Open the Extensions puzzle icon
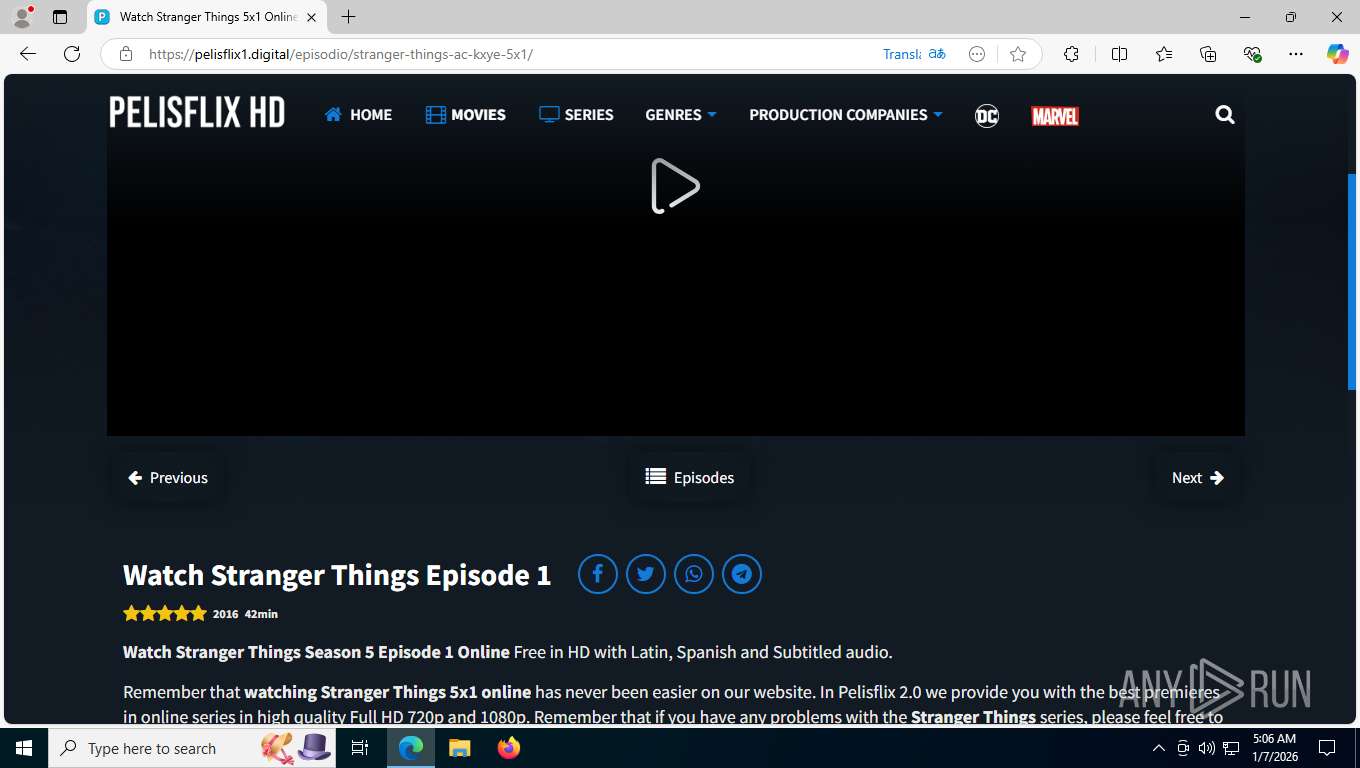 click(1071, 54)
